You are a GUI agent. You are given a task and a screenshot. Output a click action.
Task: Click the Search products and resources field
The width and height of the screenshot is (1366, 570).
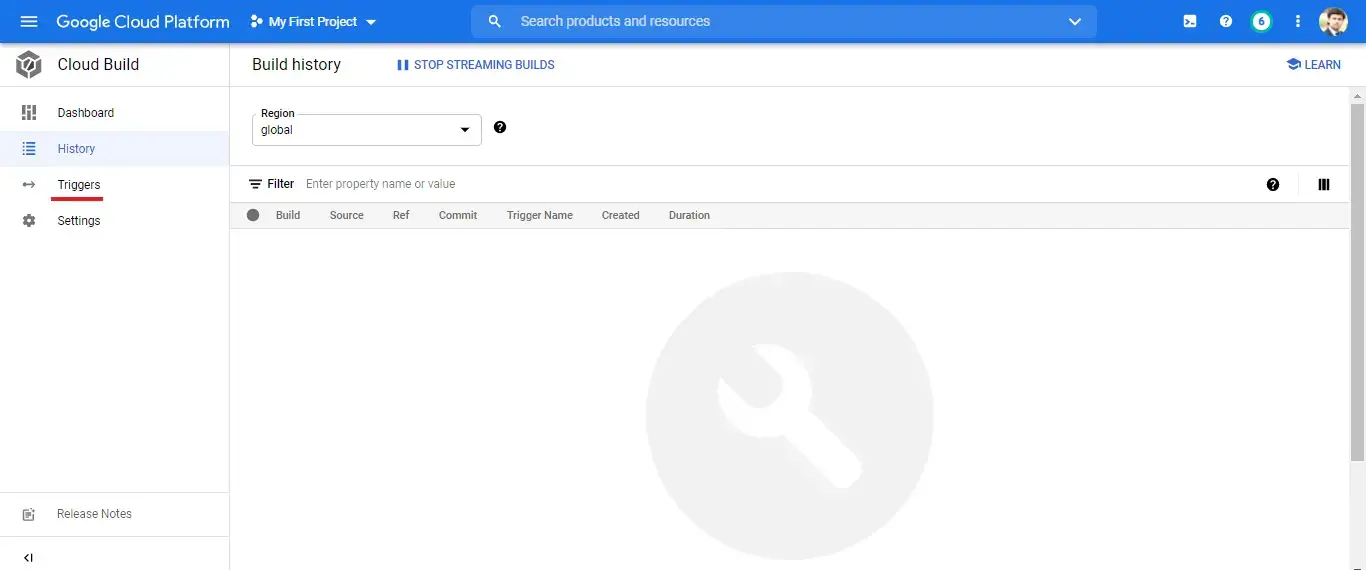click(784, 21)
